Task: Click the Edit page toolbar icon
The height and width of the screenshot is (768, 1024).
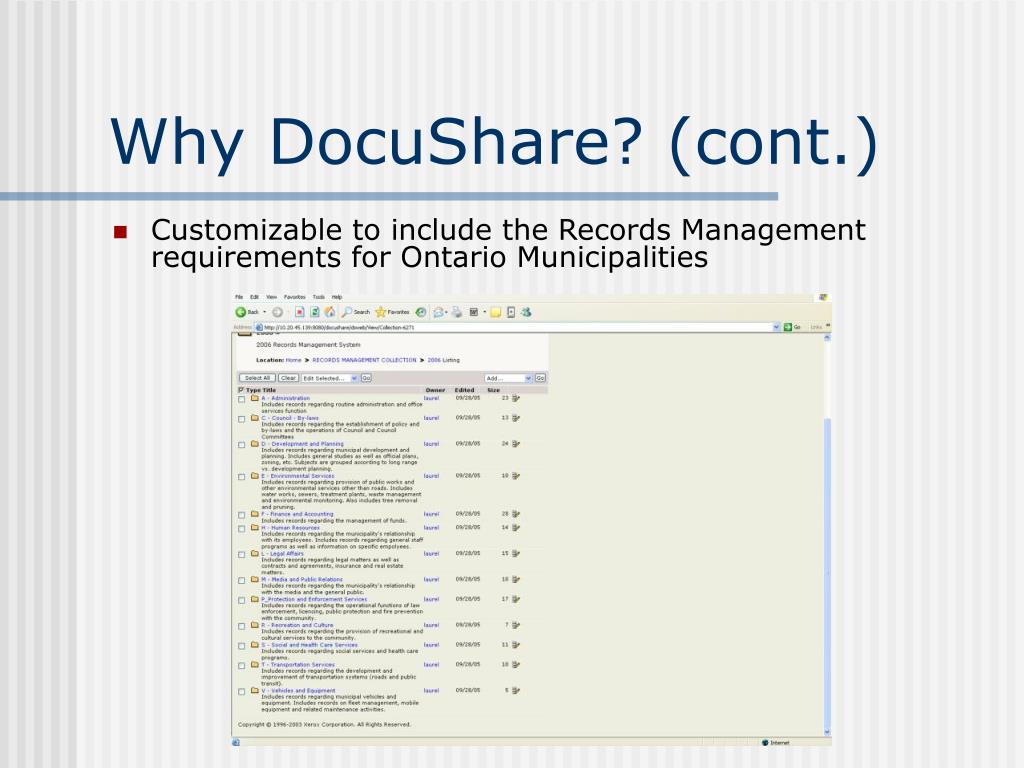Action: (x=474, y=312)
